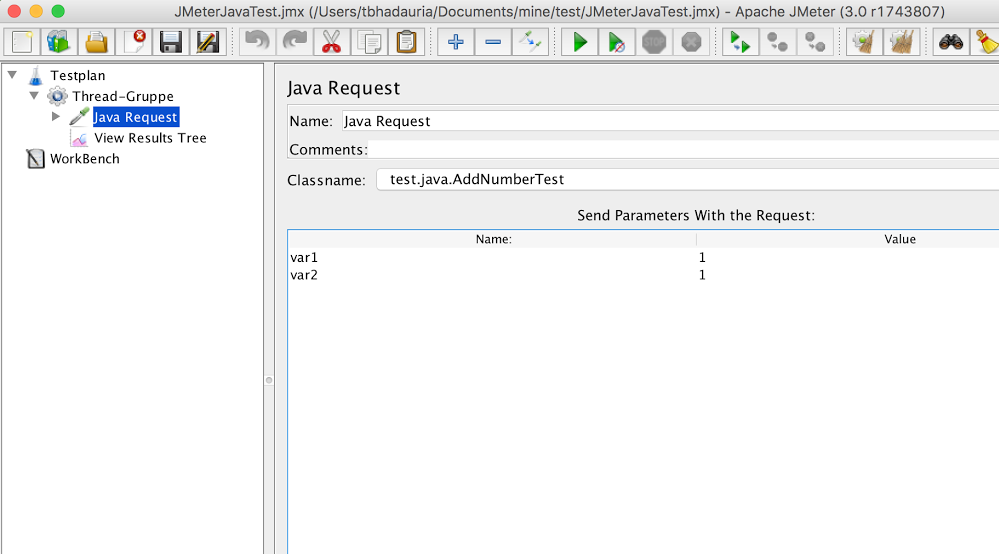Click the Paste clipboard icon
The width and height of the screenshot is (999, 554).
click(406, 43)
